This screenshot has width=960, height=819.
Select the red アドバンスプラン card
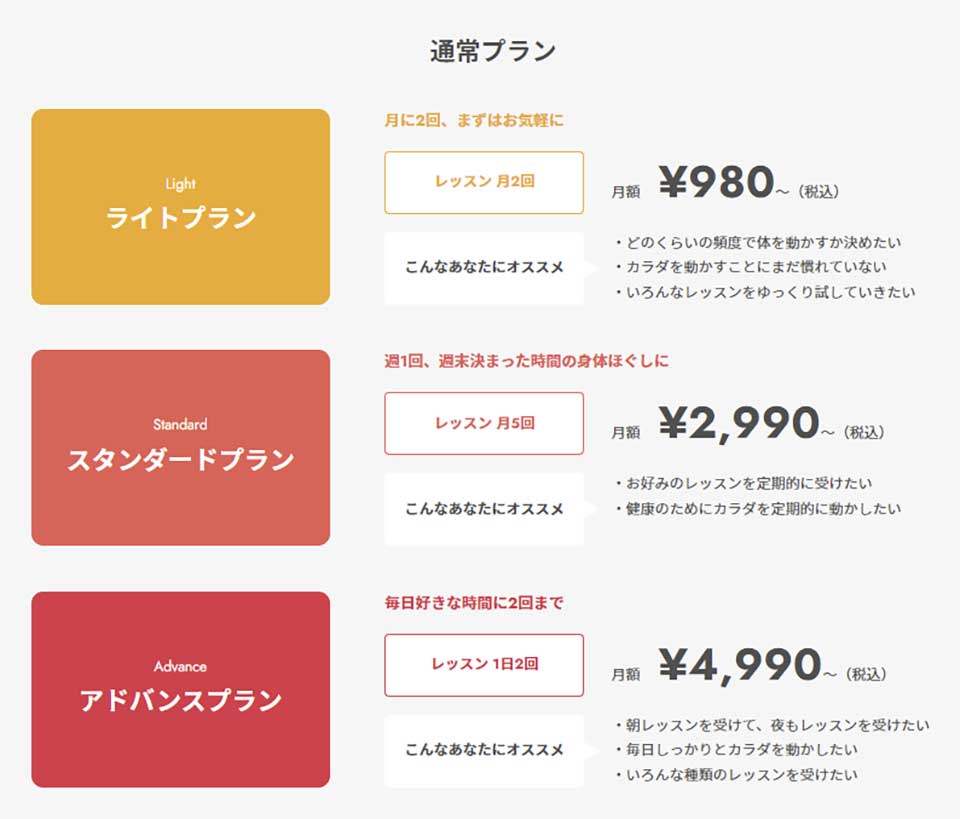[x=181, y=689]
